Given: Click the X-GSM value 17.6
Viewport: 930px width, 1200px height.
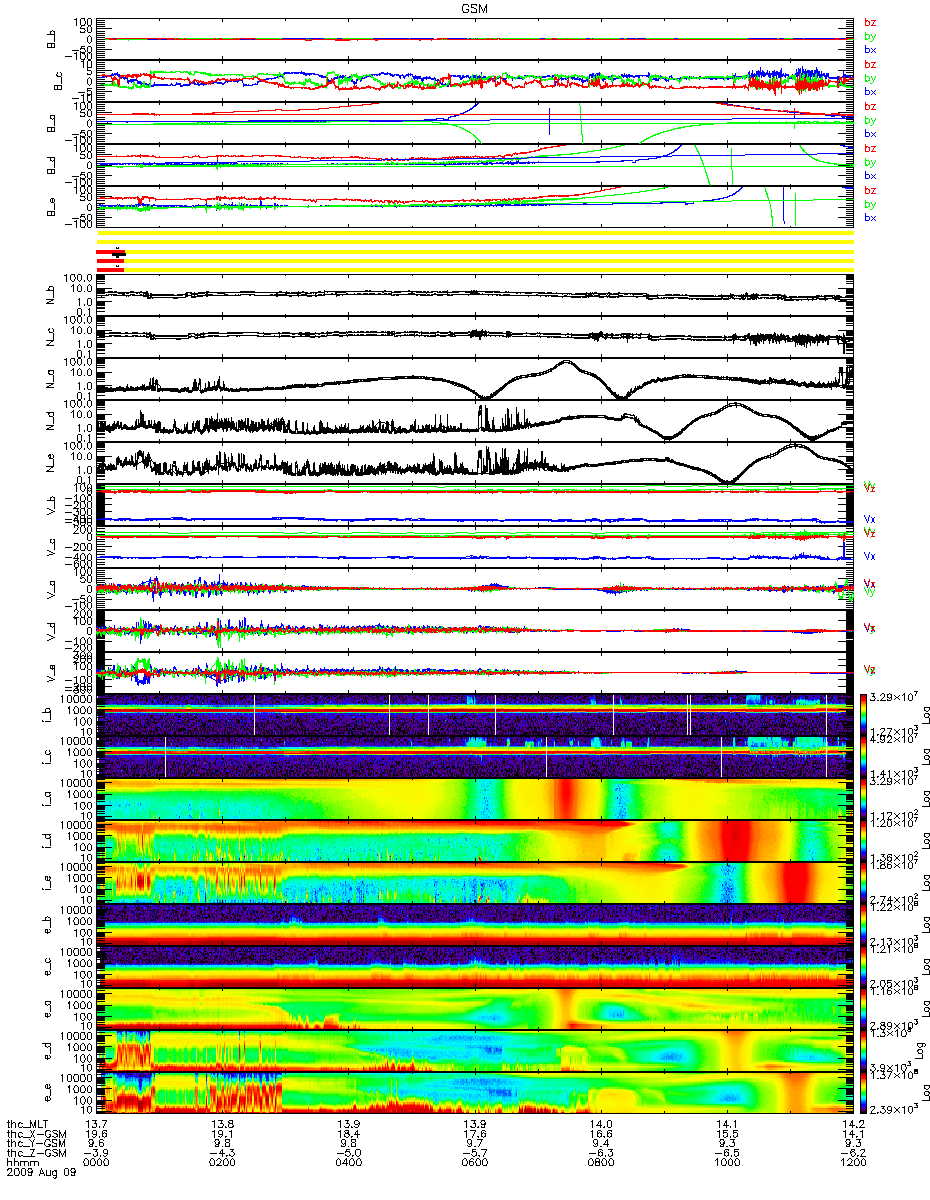Looking at the screenshot, I should (x=475, y=1134).
